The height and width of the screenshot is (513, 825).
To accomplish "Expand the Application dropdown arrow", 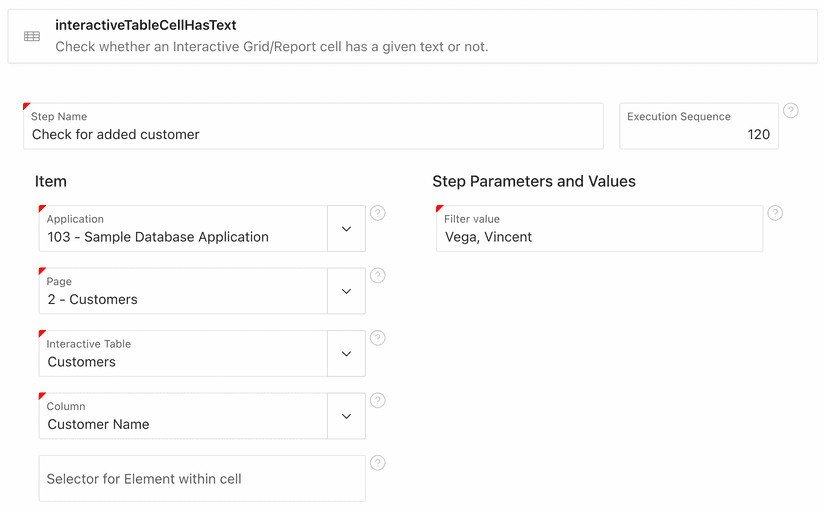I will 346,229.
